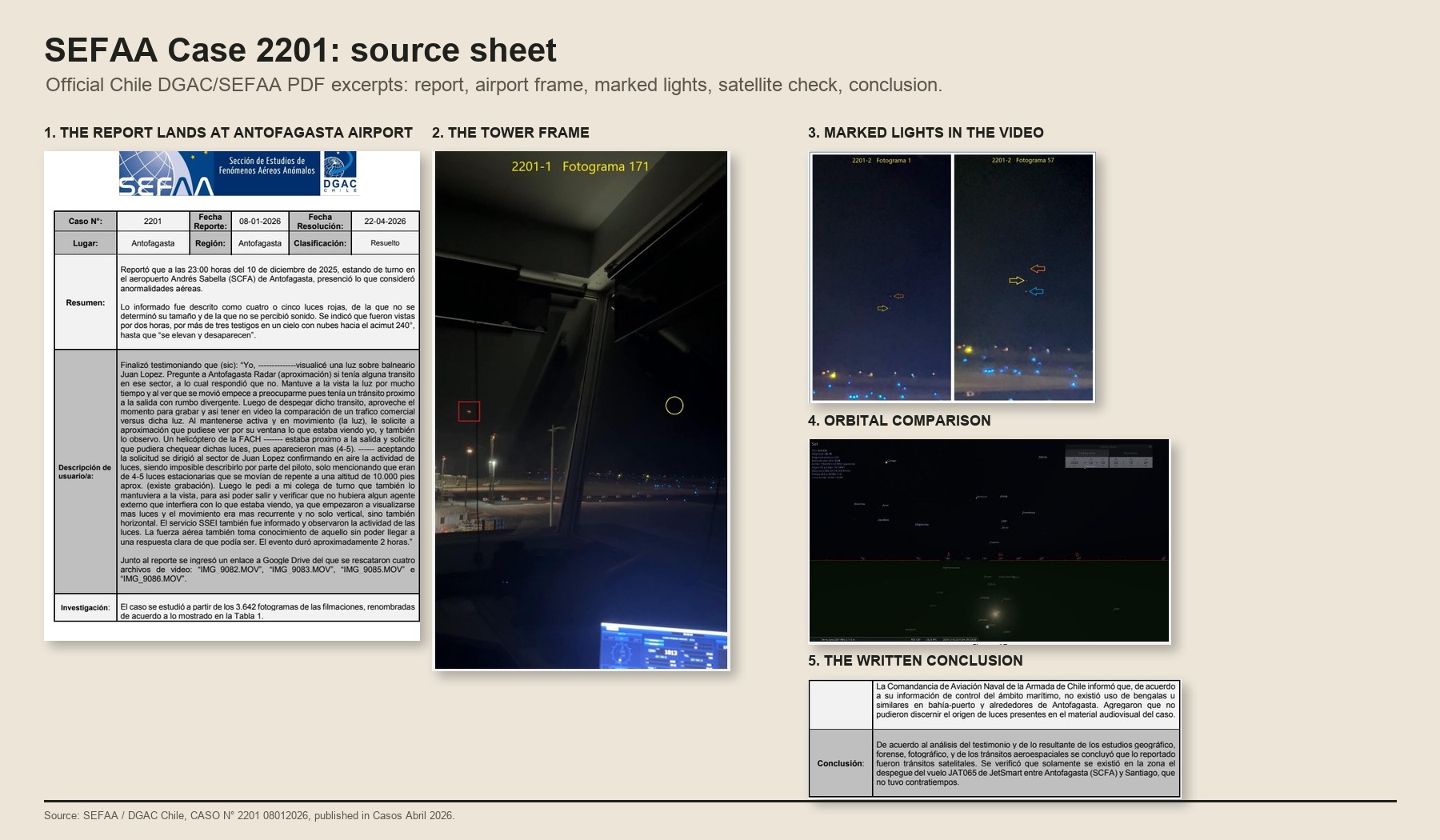Viewport: 1440px width, 840px height.
Task: Click the '2201-1 Fotograma 171' caption
Action: click(580, 166)
